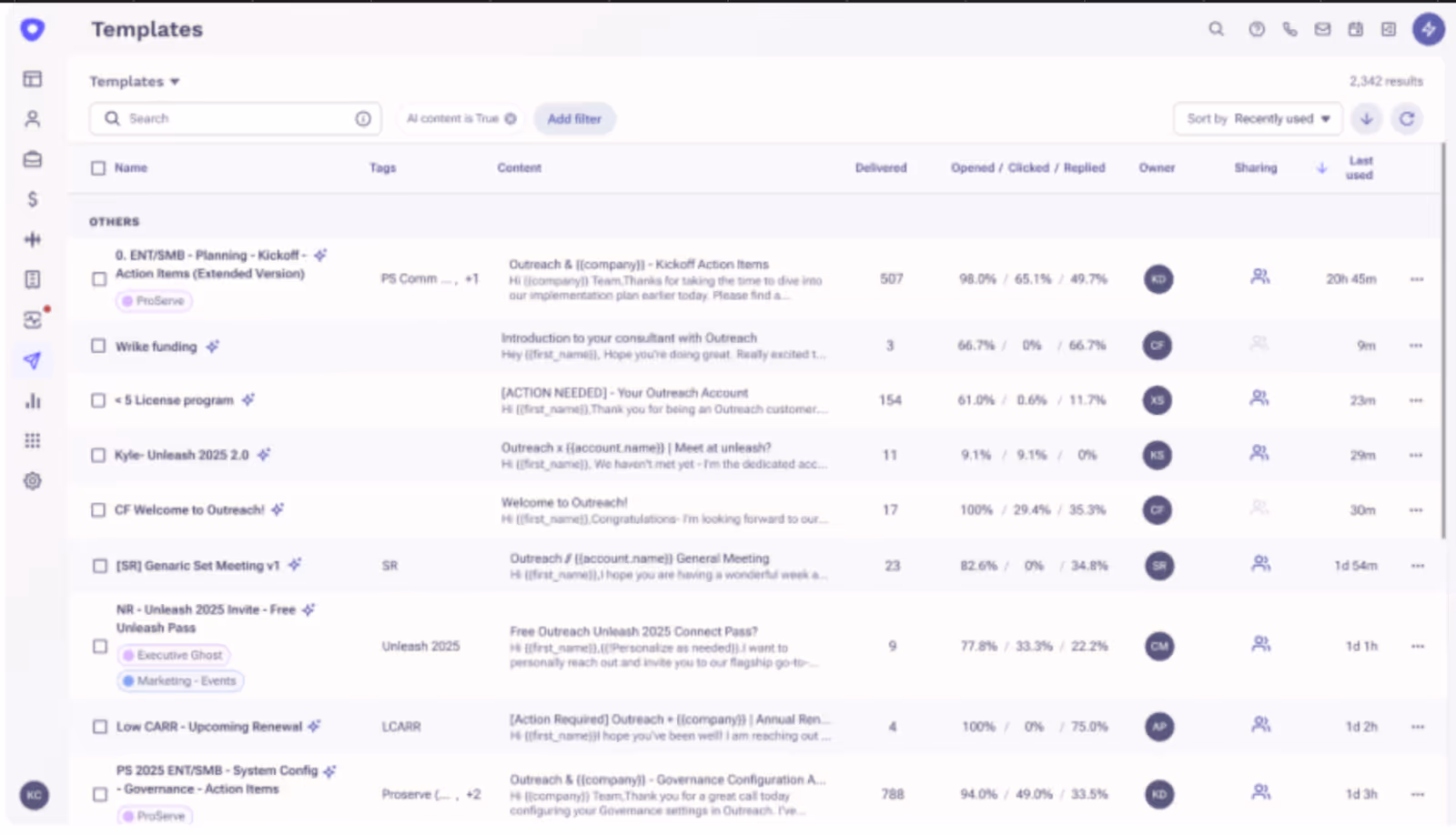Toggle the select all checkbox beside Name
This screenshot has height=835, width=1456.
(98, 167)
